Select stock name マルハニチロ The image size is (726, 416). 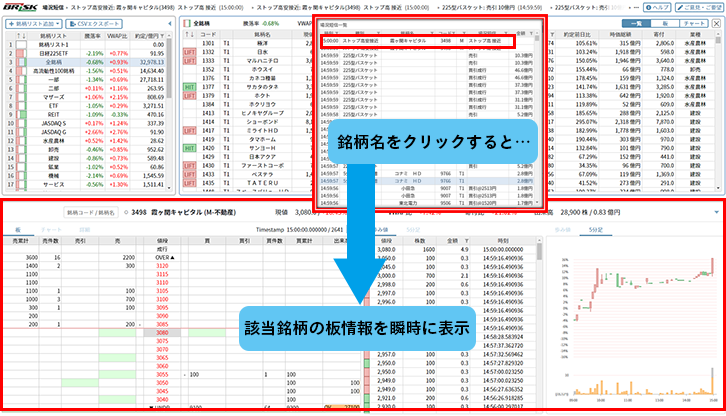[x=262, y=61]
